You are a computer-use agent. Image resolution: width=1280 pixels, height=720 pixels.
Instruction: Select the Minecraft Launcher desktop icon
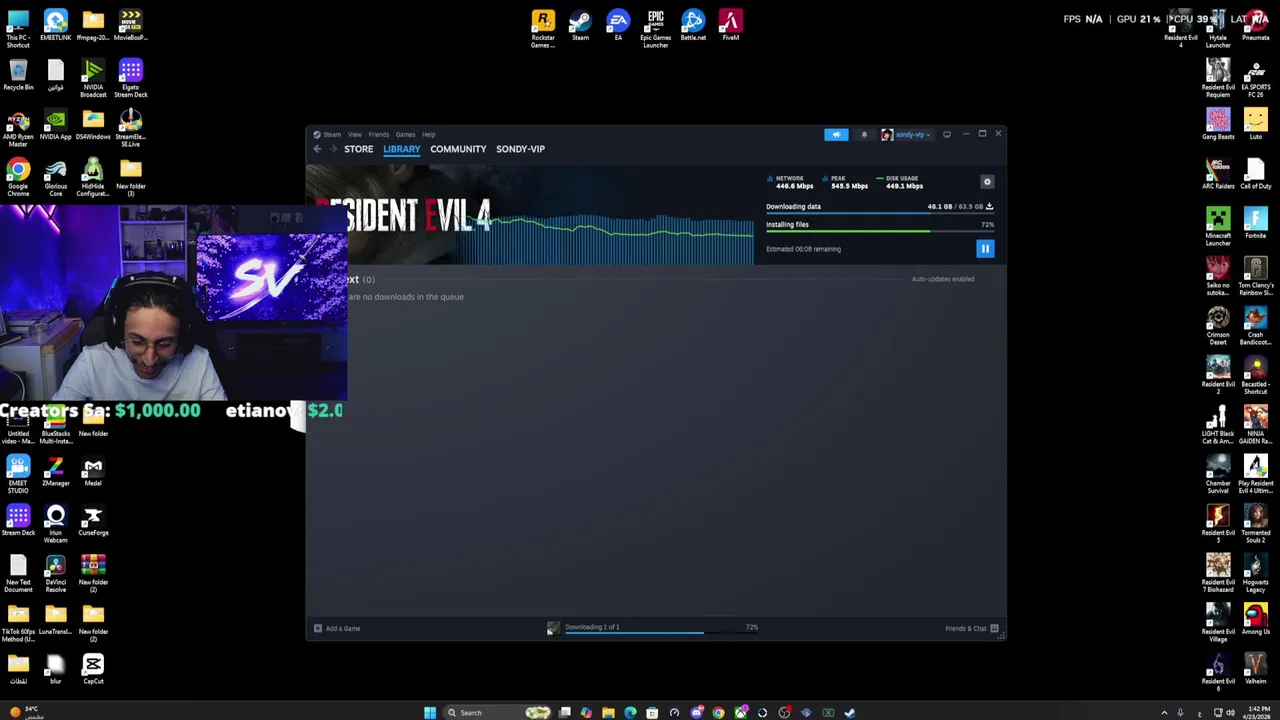1218,228
